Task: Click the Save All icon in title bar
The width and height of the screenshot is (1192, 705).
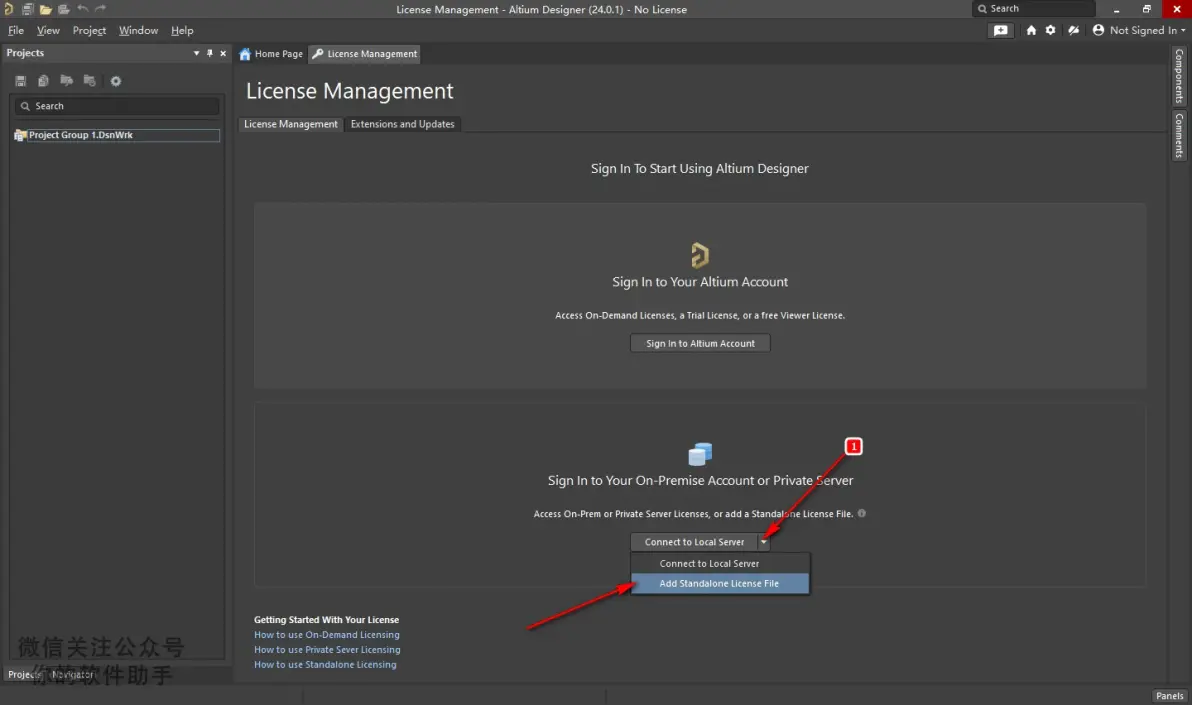Action: tap(27, 9)
